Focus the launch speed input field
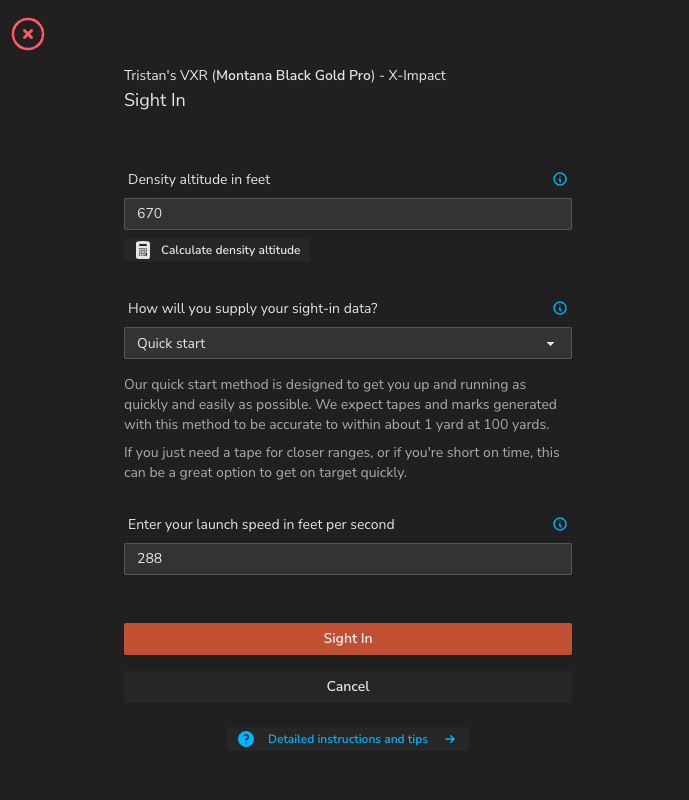The height and width of the screenshot is (800, 689). click(x=347, y=559)
